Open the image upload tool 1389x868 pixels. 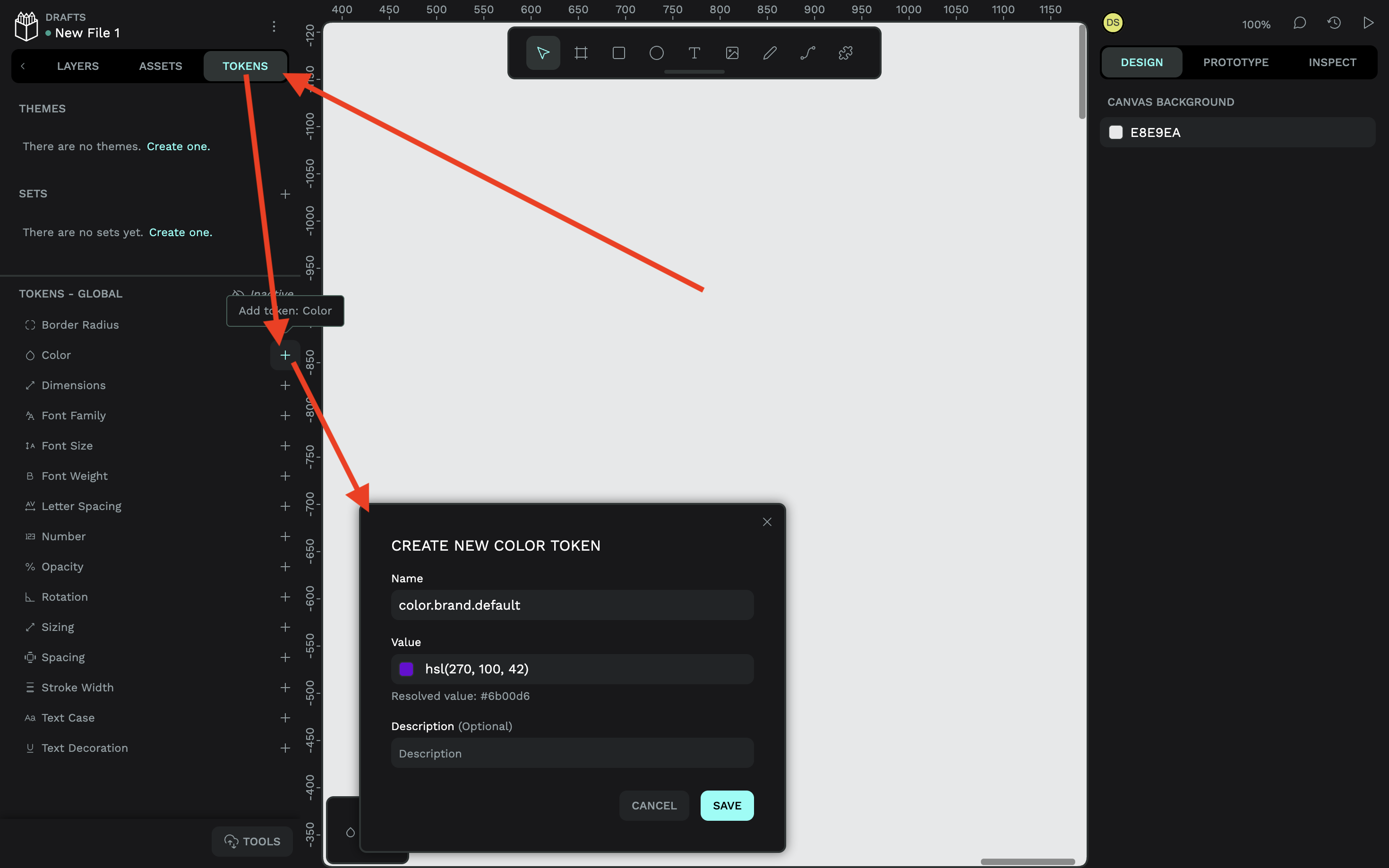(x=731, y=52)
